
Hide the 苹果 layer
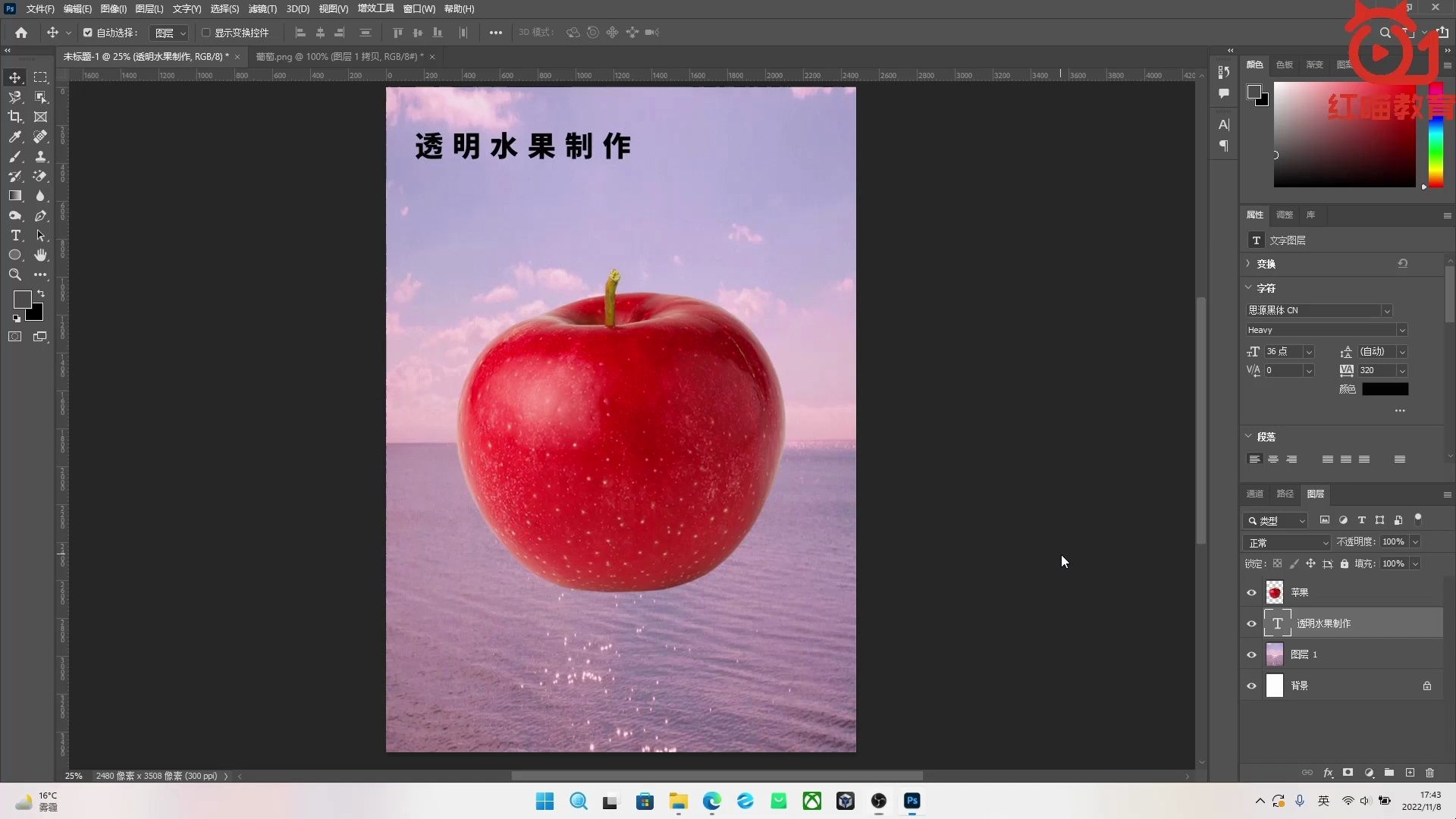[1252, 593]
